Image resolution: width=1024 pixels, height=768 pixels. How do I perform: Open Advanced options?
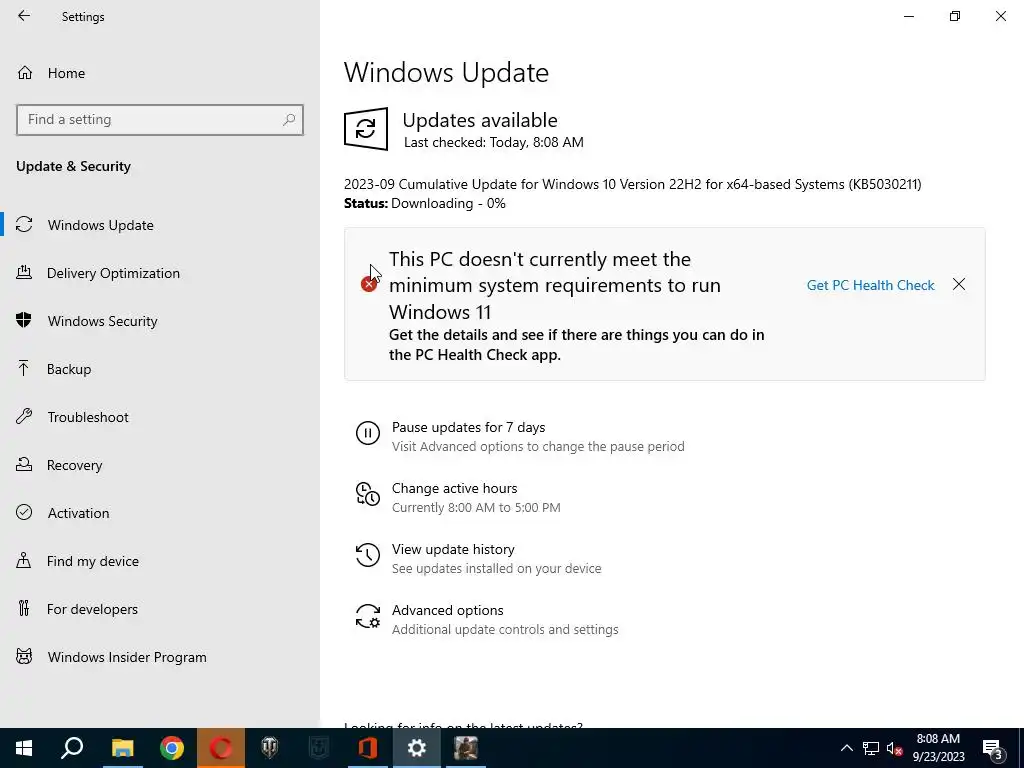[x=447, y=610]
